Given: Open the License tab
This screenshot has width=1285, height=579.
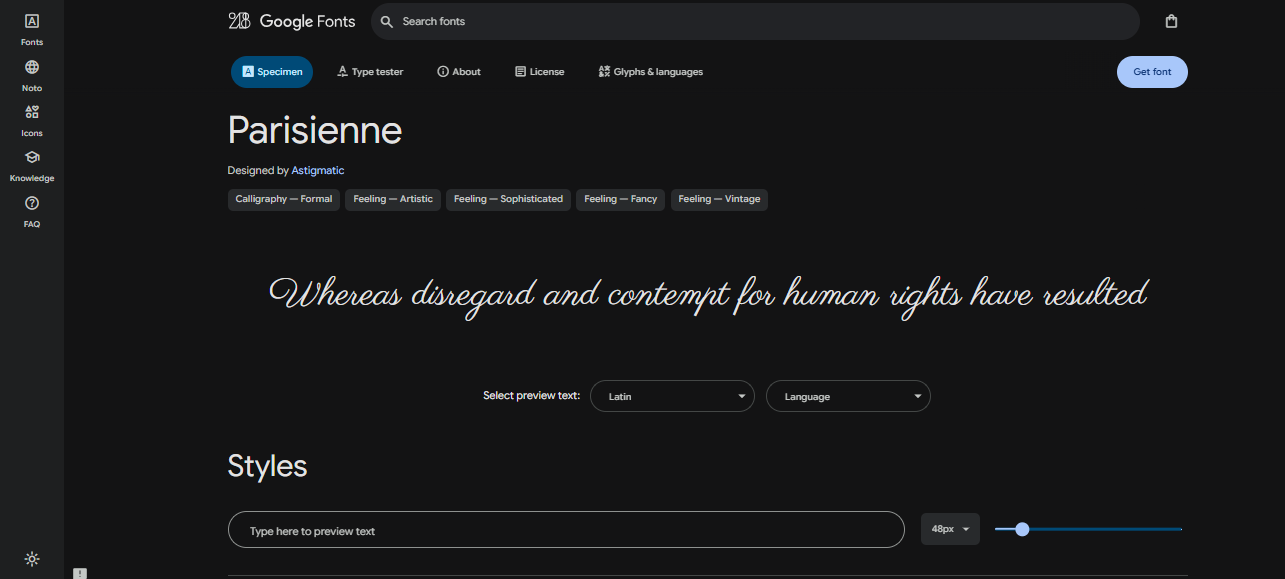Looking at the screenshot, I should [x=540, y=72].
